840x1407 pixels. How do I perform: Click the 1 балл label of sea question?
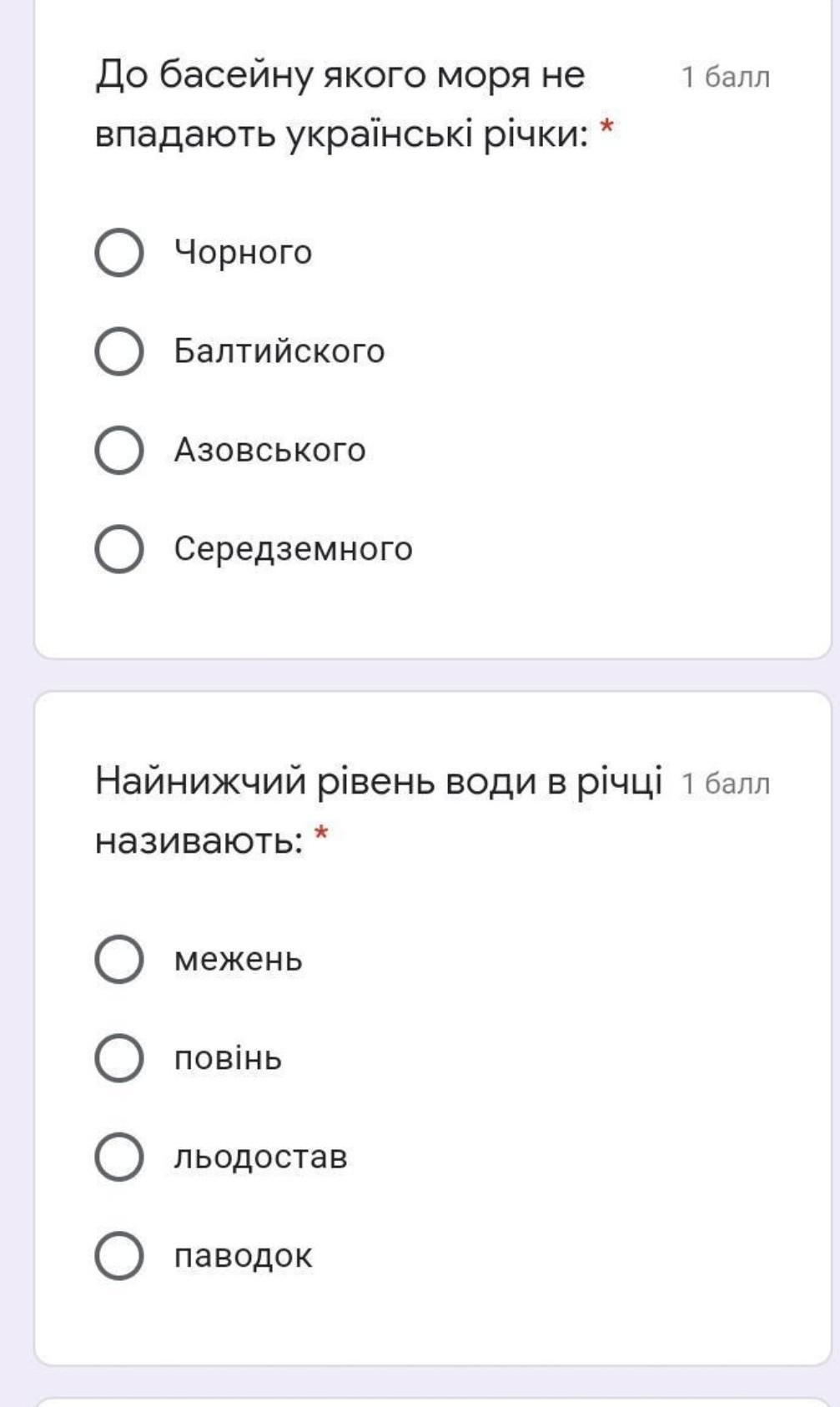click(x=725, y=77)
